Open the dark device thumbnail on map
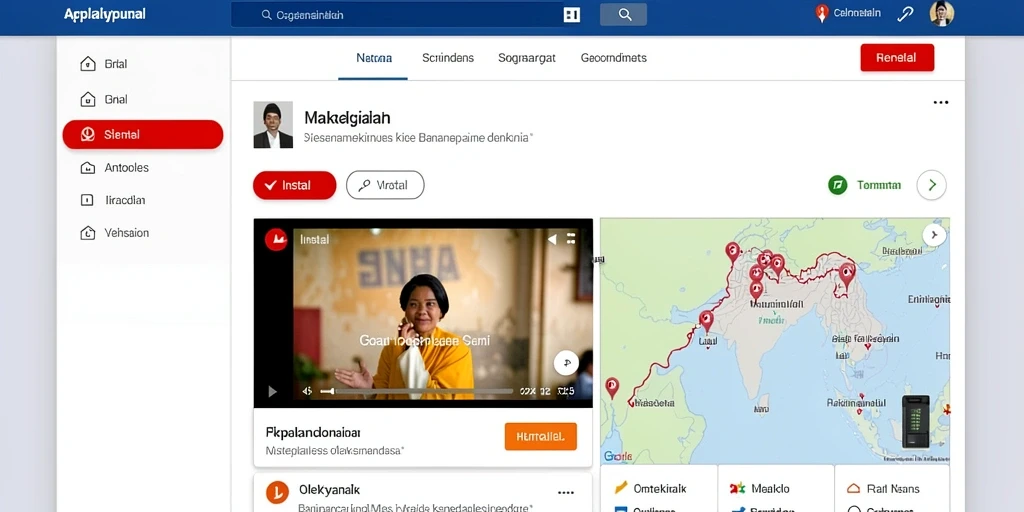Image resolution: width=1024 pixels, height=512 pixels. click(916, 421)
